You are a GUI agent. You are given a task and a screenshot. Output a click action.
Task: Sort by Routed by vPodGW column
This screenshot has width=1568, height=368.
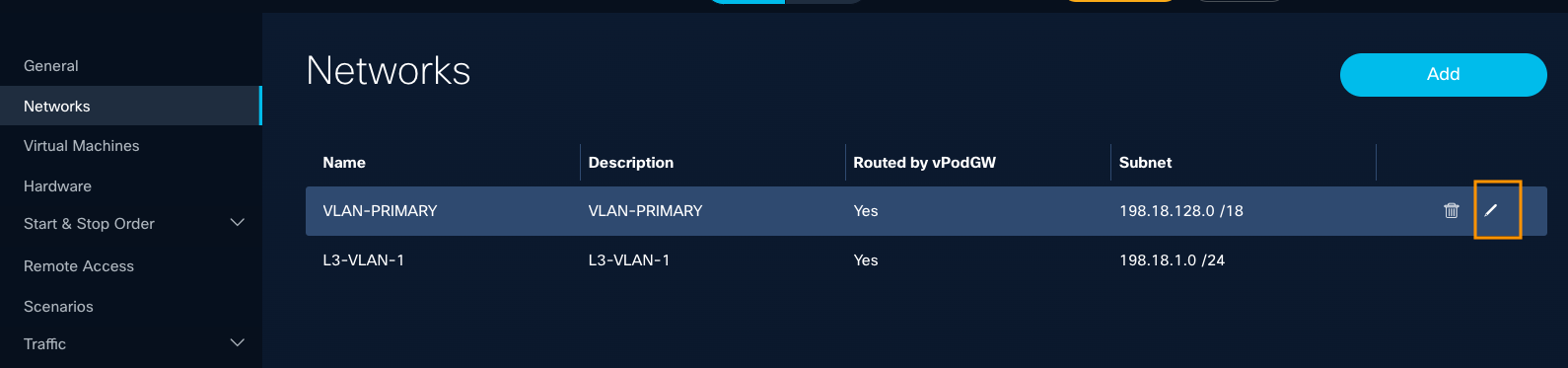pyautogui.click(x=925, y=163)
